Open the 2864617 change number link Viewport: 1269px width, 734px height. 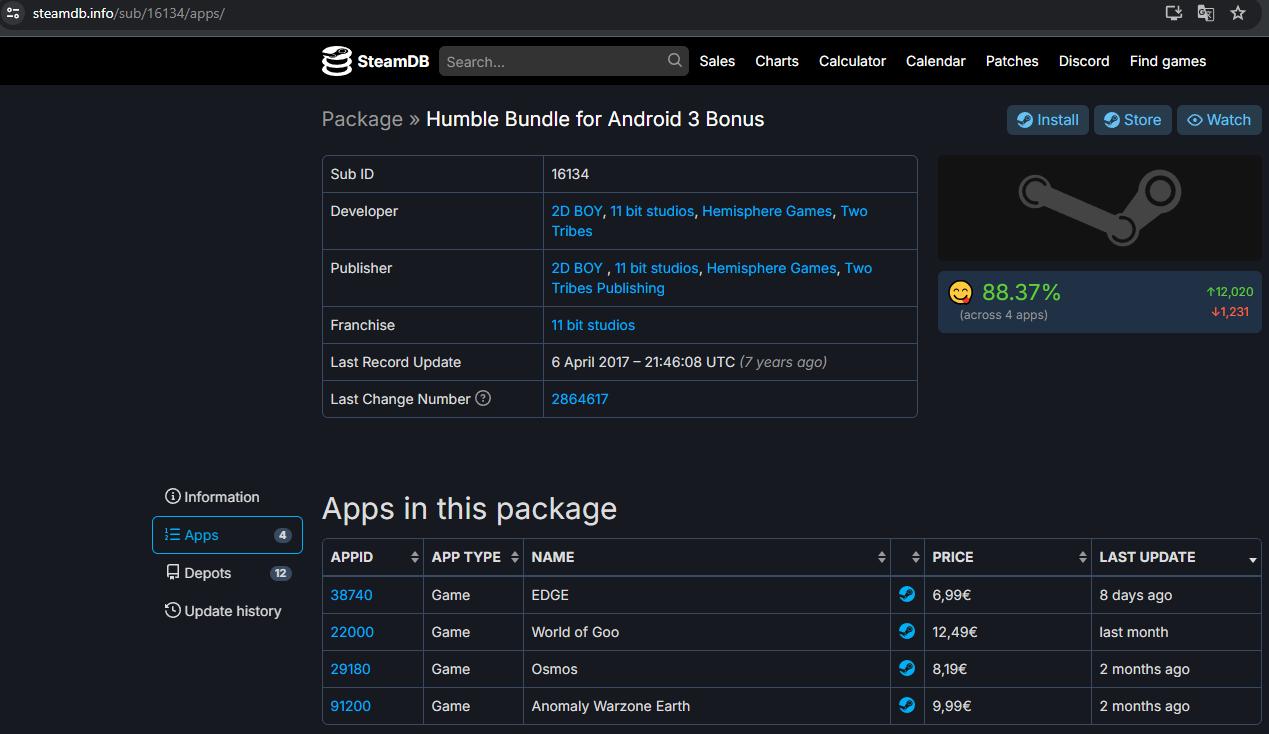pos(580,399)
